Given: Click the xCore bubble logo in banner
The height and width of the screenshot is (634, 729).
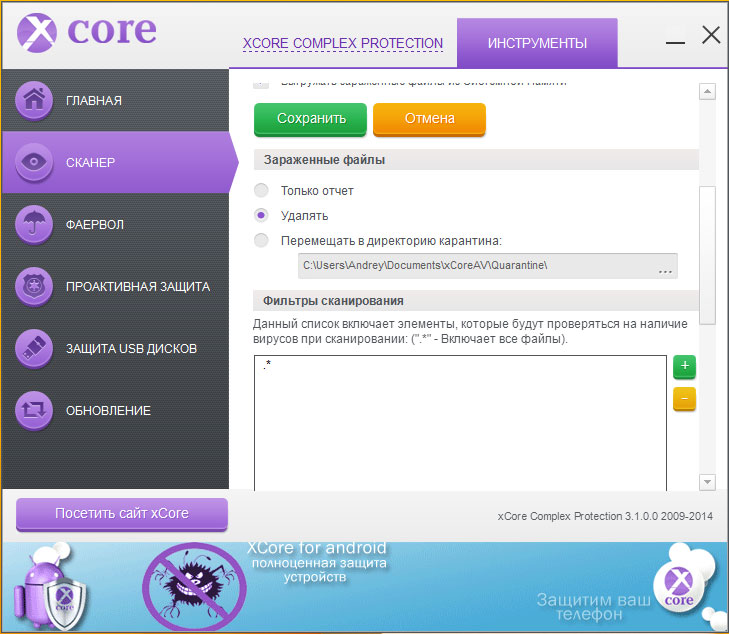Looking at the screenshot, I should point(679,587).
